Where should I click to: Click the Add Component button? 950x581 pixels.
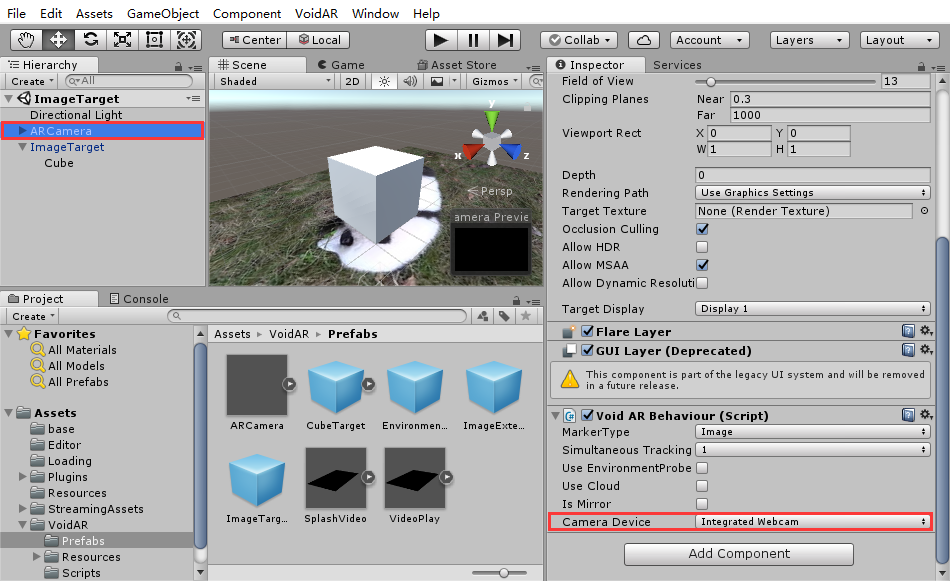click(x=739, y=554)
